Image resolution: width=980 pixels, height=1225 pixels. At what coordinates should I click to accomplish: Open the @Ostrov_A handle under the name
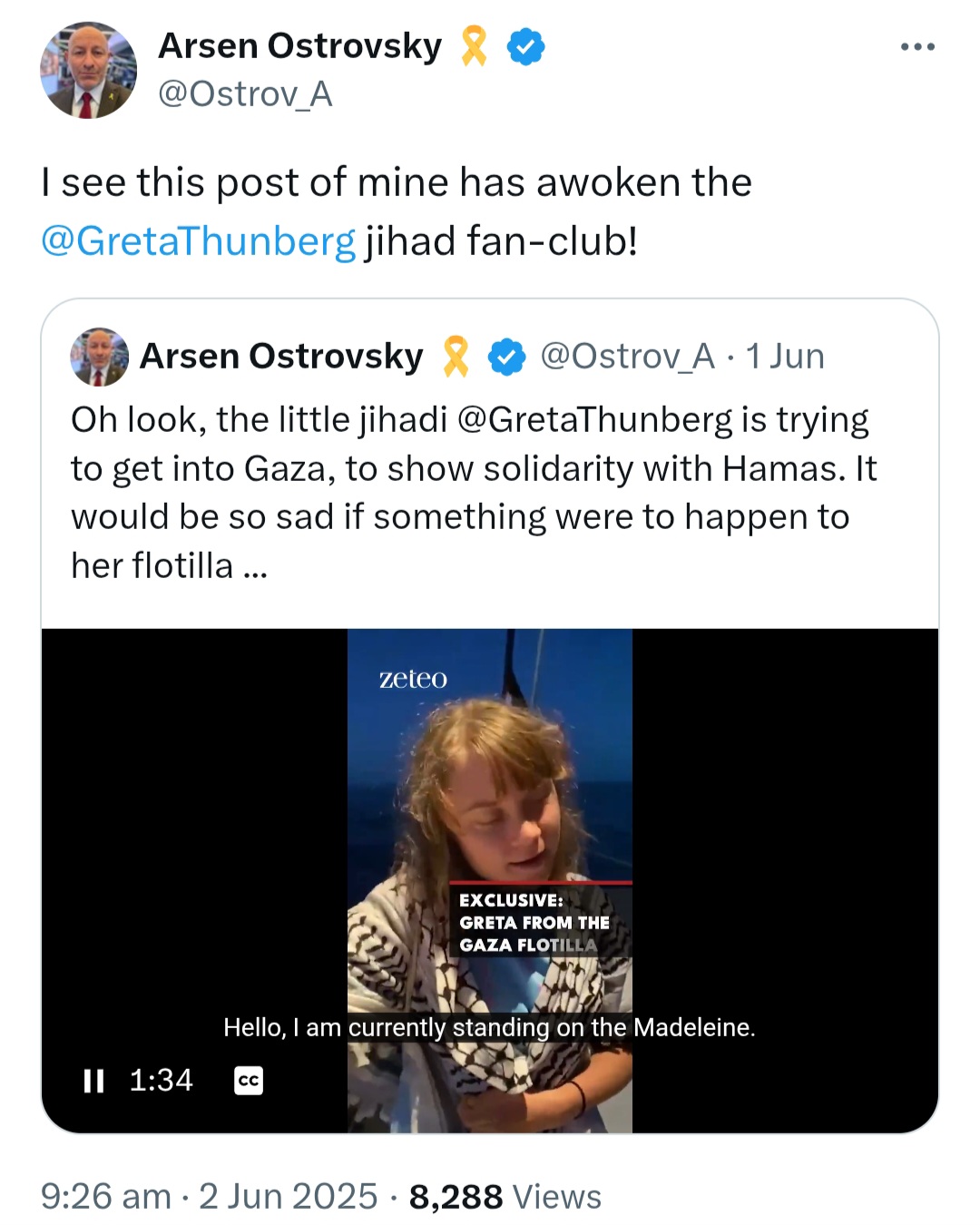pyautogui.click(x=245, y=93)
